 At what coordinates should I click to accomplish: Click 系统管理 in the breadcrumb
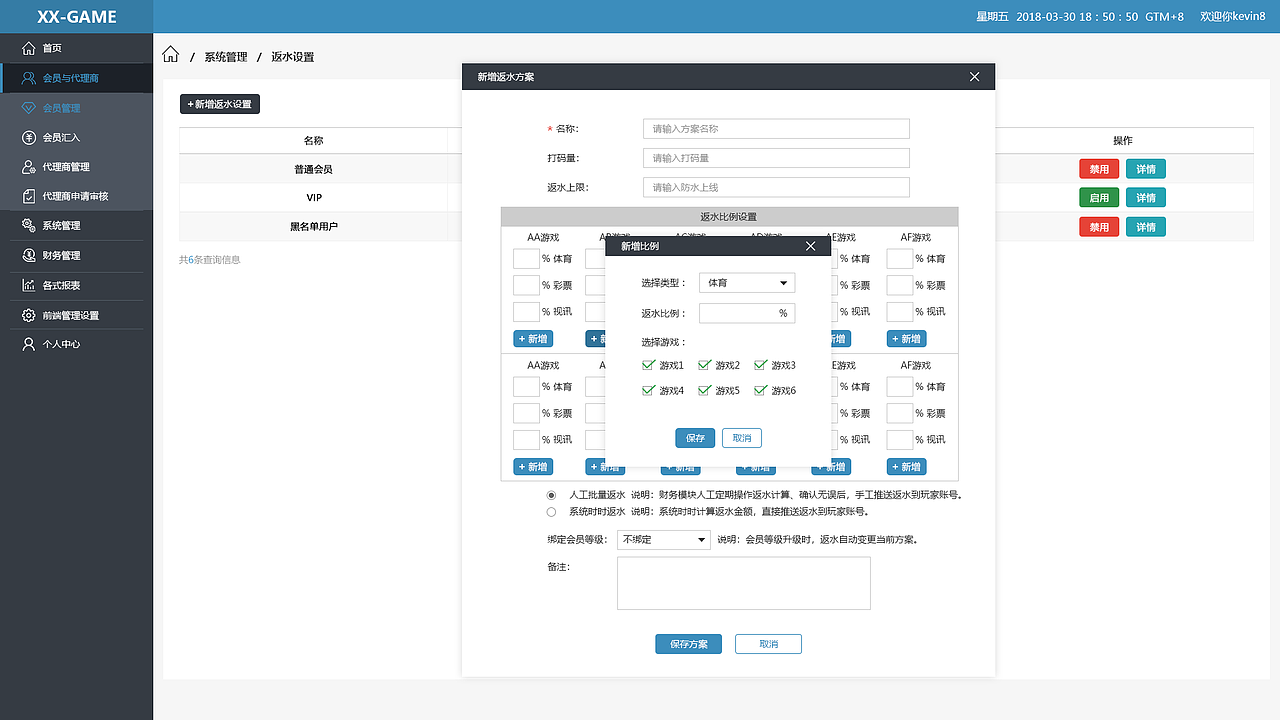point(226,57)
